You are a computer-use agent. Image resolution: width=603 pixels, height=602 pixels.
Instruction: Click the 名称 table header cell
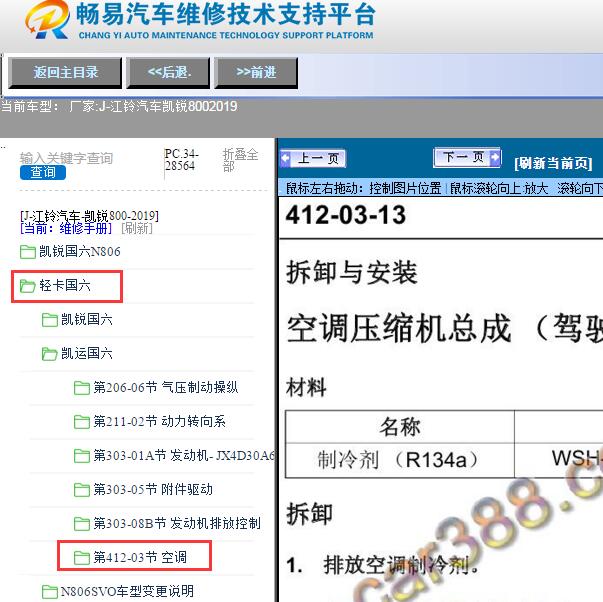click(x=400, y=427)
